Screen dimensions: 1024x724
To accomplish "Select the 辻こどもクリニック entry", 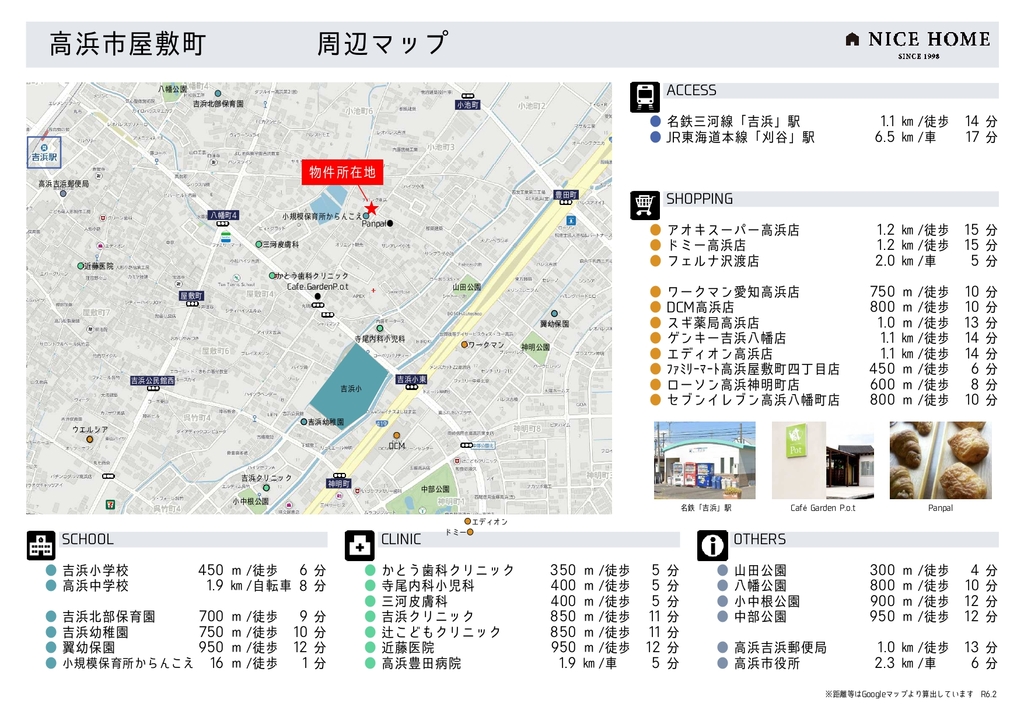I will [522, 632].
